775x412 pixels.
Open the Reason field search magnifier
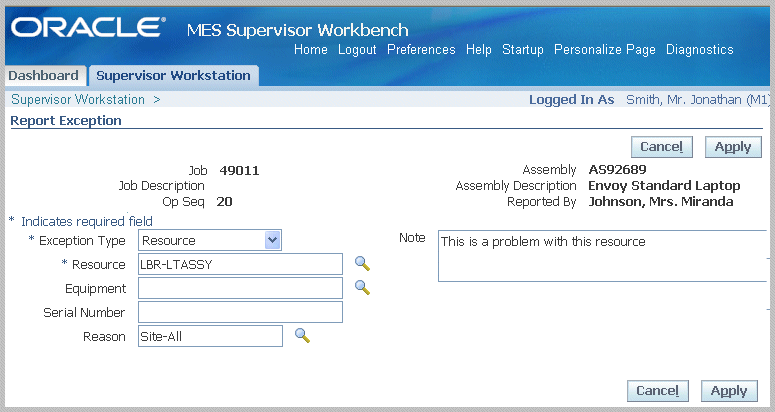coord(302,335)
